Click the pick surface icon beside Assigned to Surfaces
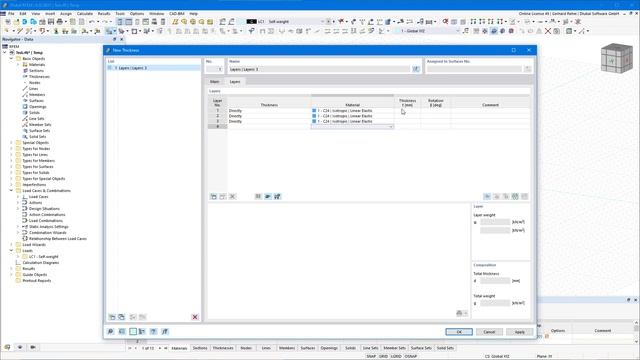 coord(528,69)
